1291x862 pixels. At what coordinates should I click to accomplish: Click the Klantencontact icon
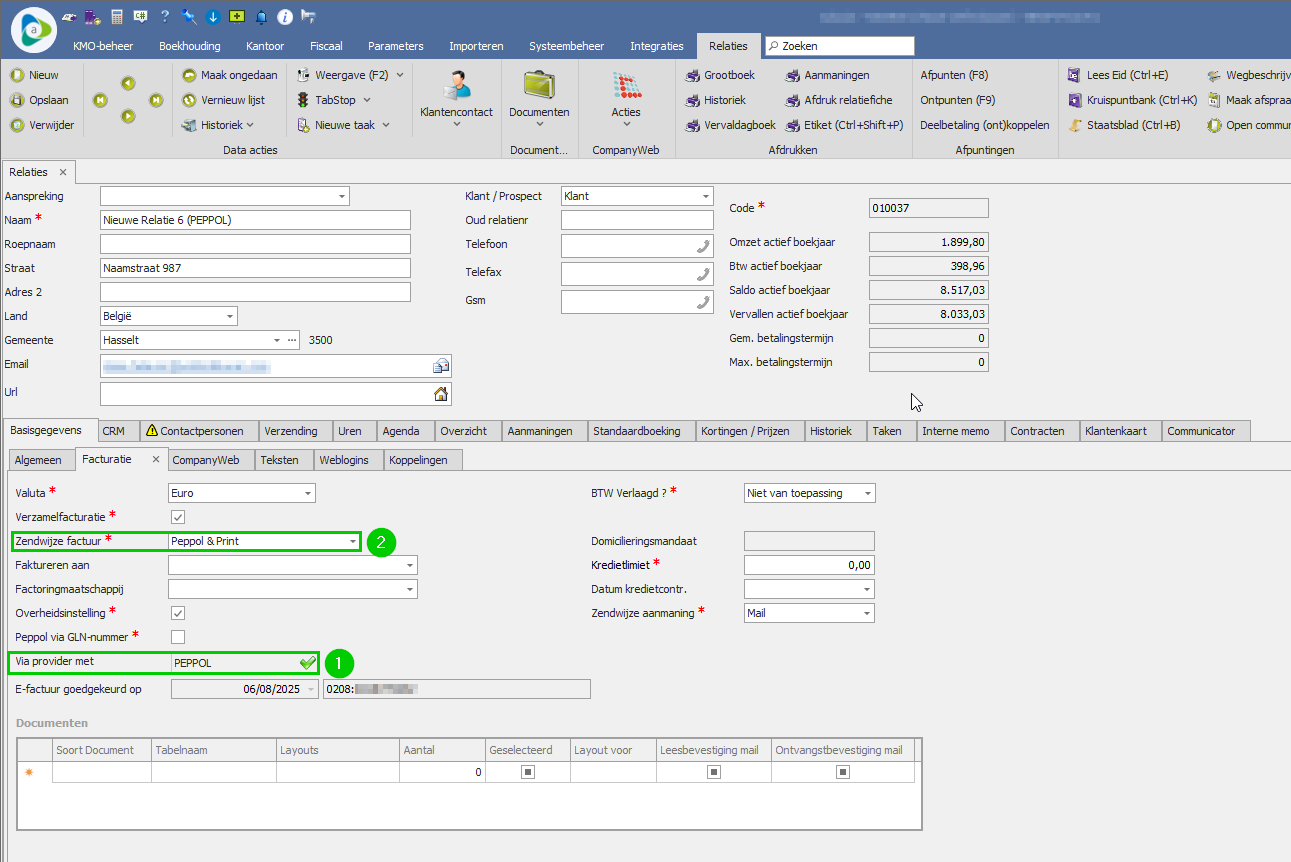[x=456, y=87]
